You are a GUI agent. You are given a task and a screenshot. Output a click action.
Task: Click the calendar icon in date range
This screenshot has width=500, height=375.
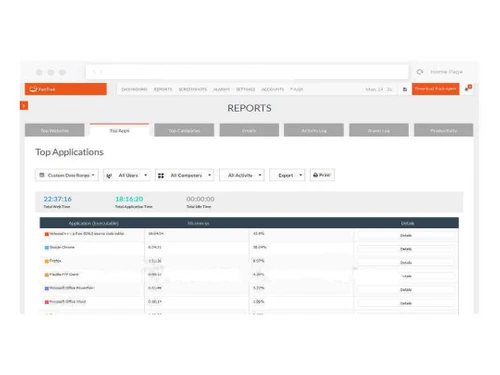pyautogui.click(x=42, y=175)
